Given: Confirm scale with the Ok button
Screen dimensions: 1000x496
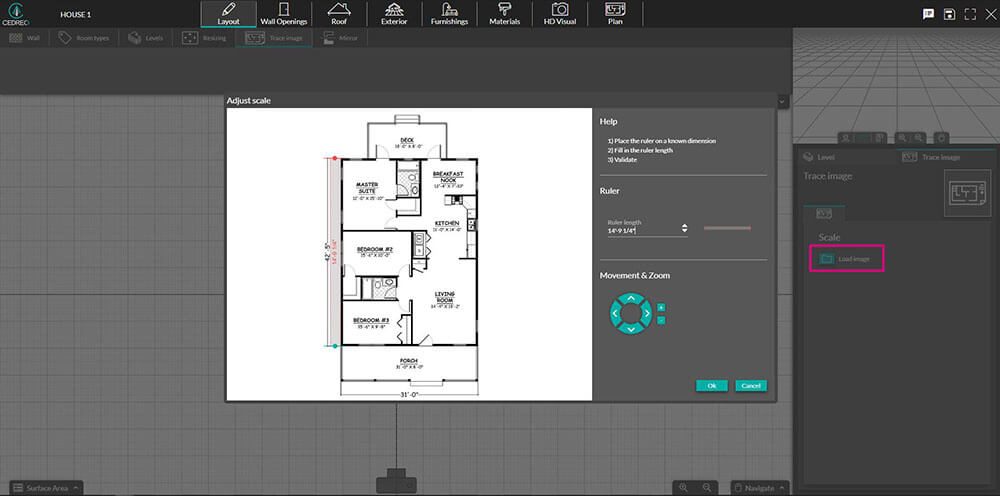Looking at the screenshot, I should coord(711,385).
